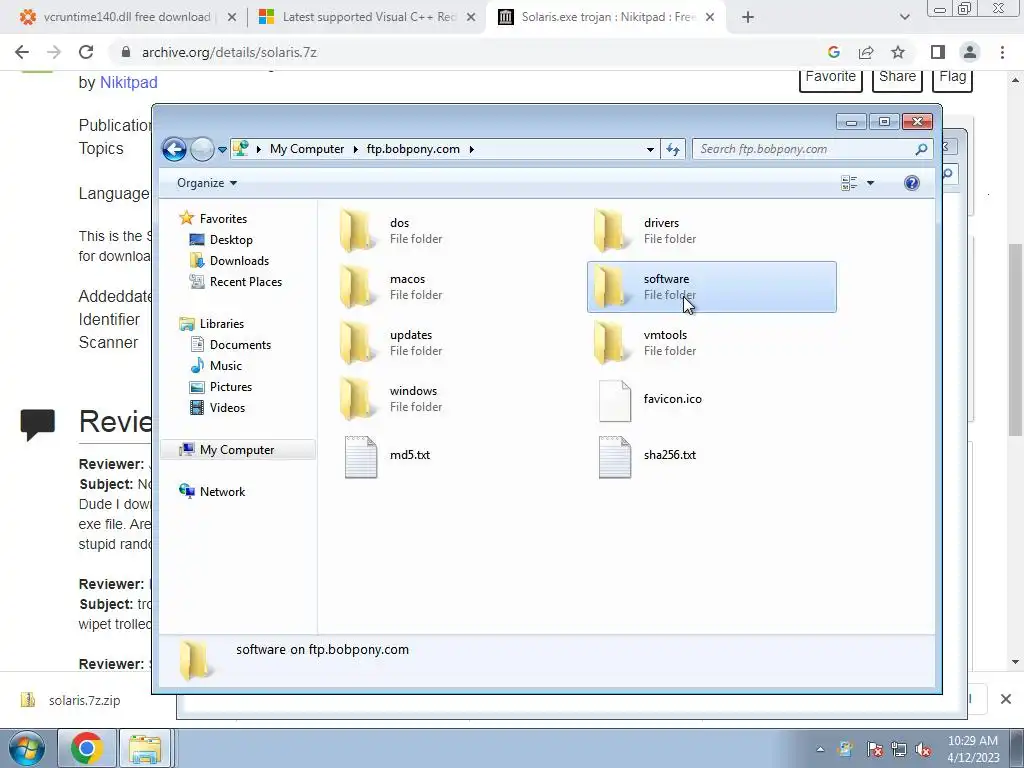Image resolution: width=1024 pixels, height=768 pixels.
Task: Share this page from address bar
Action: pos(866,52)
